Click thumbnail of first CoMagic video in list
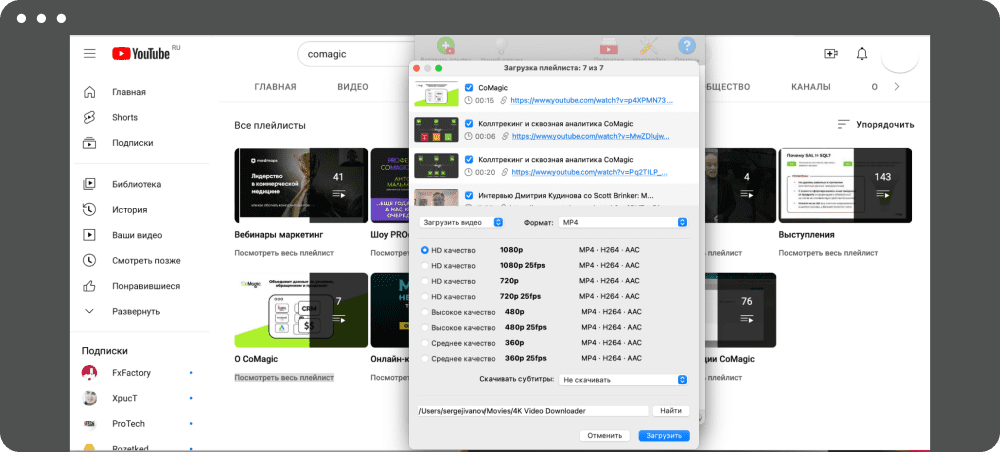The width and height of the screenshot is (1000, 452). tap(436, 93)
